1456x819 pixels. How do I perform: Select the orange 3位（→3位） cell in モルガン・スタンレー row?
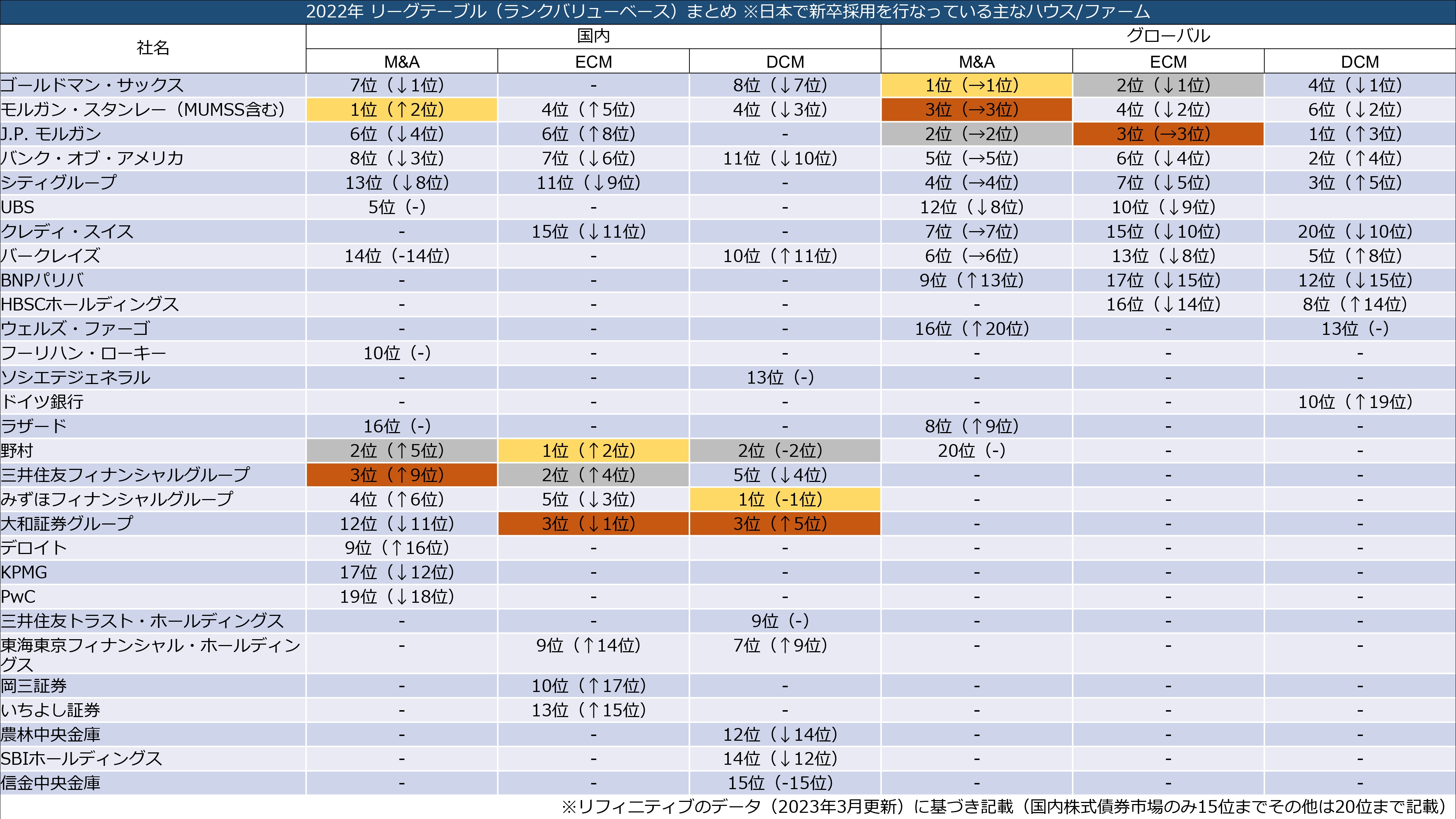[x=977, y=110]
